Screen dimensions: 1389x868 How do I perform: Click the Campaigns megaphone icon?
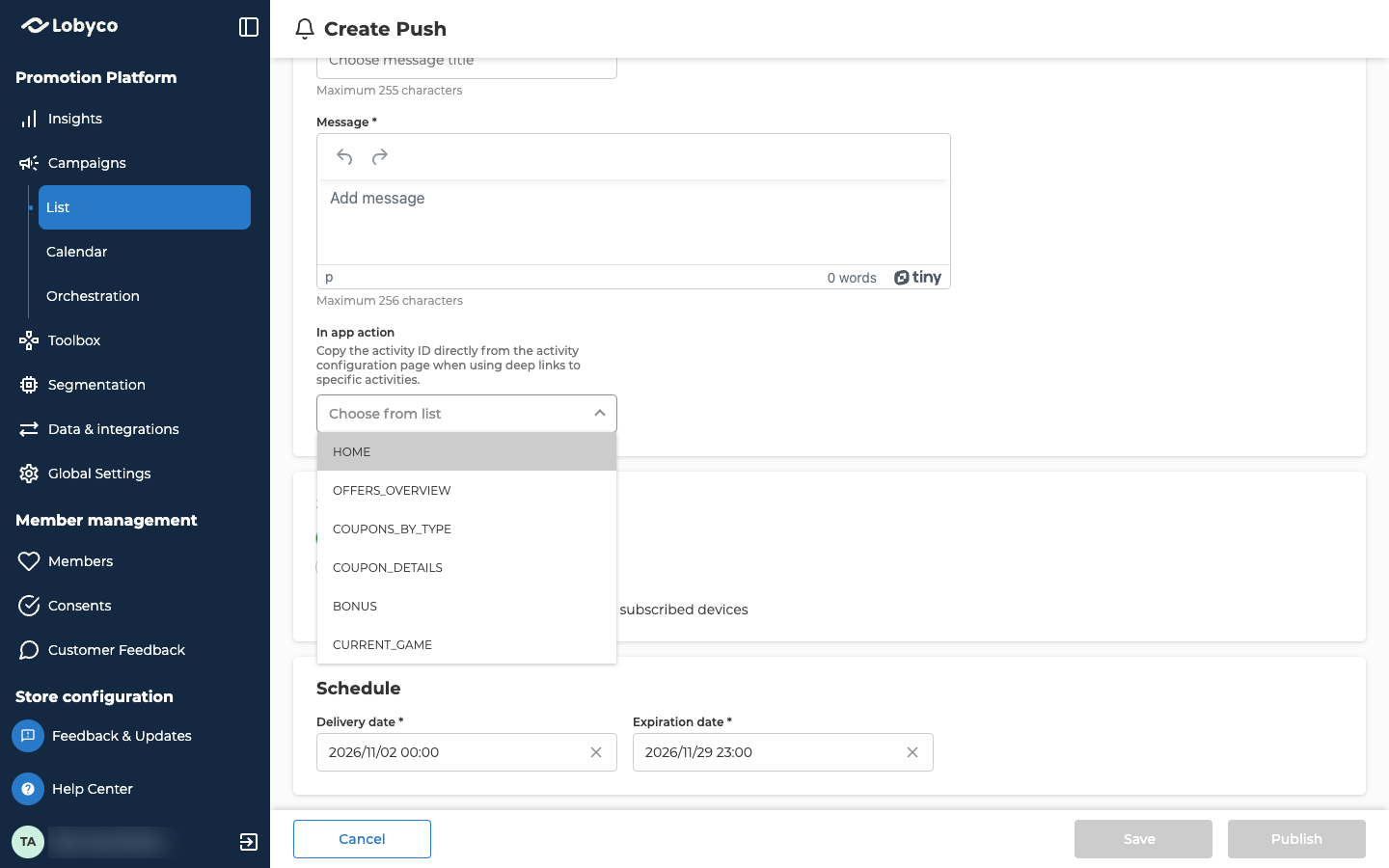(x=29, y=163)
